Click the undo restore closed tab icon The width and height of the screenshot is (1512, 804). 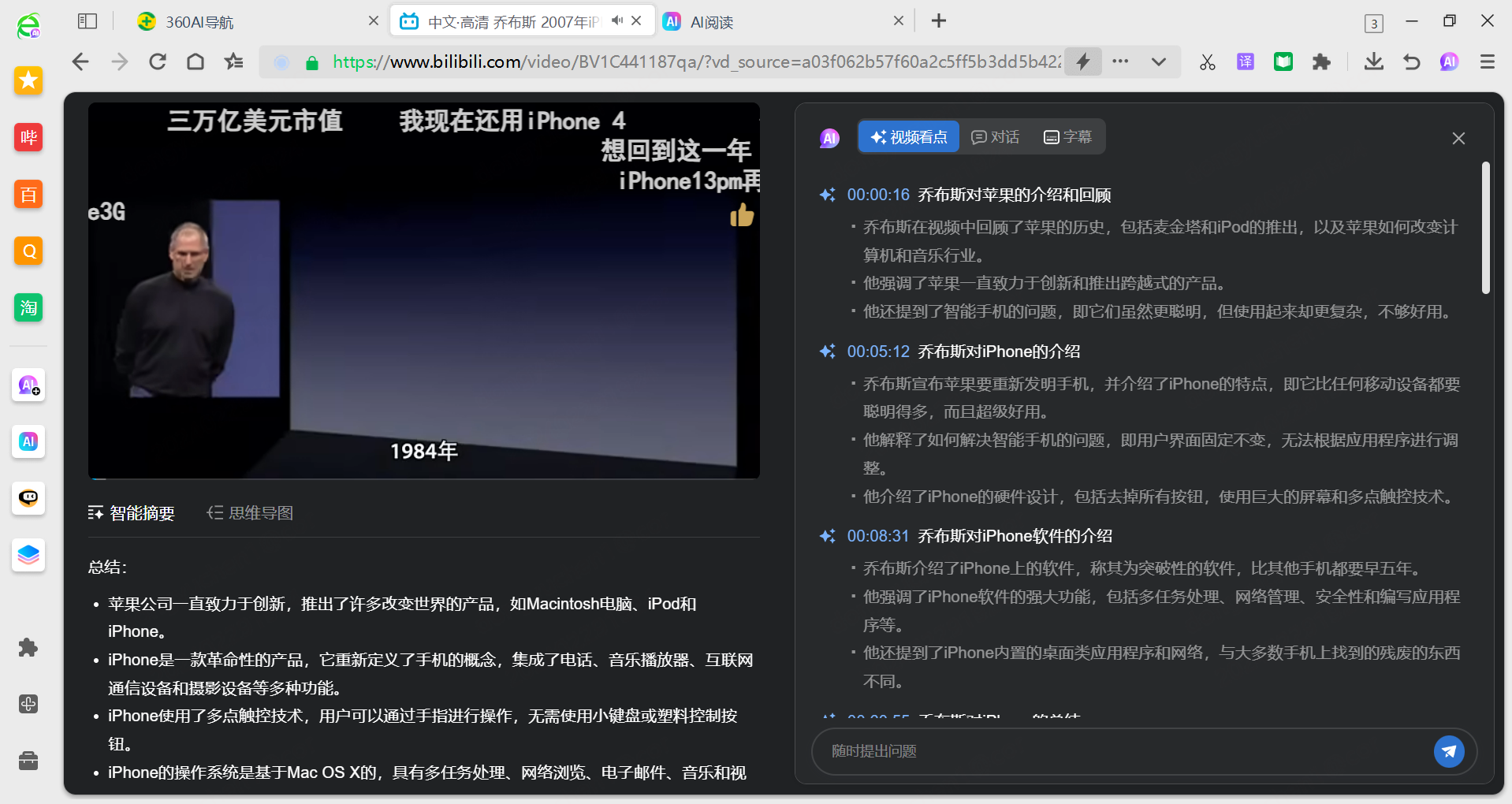tap(1412, 61)
